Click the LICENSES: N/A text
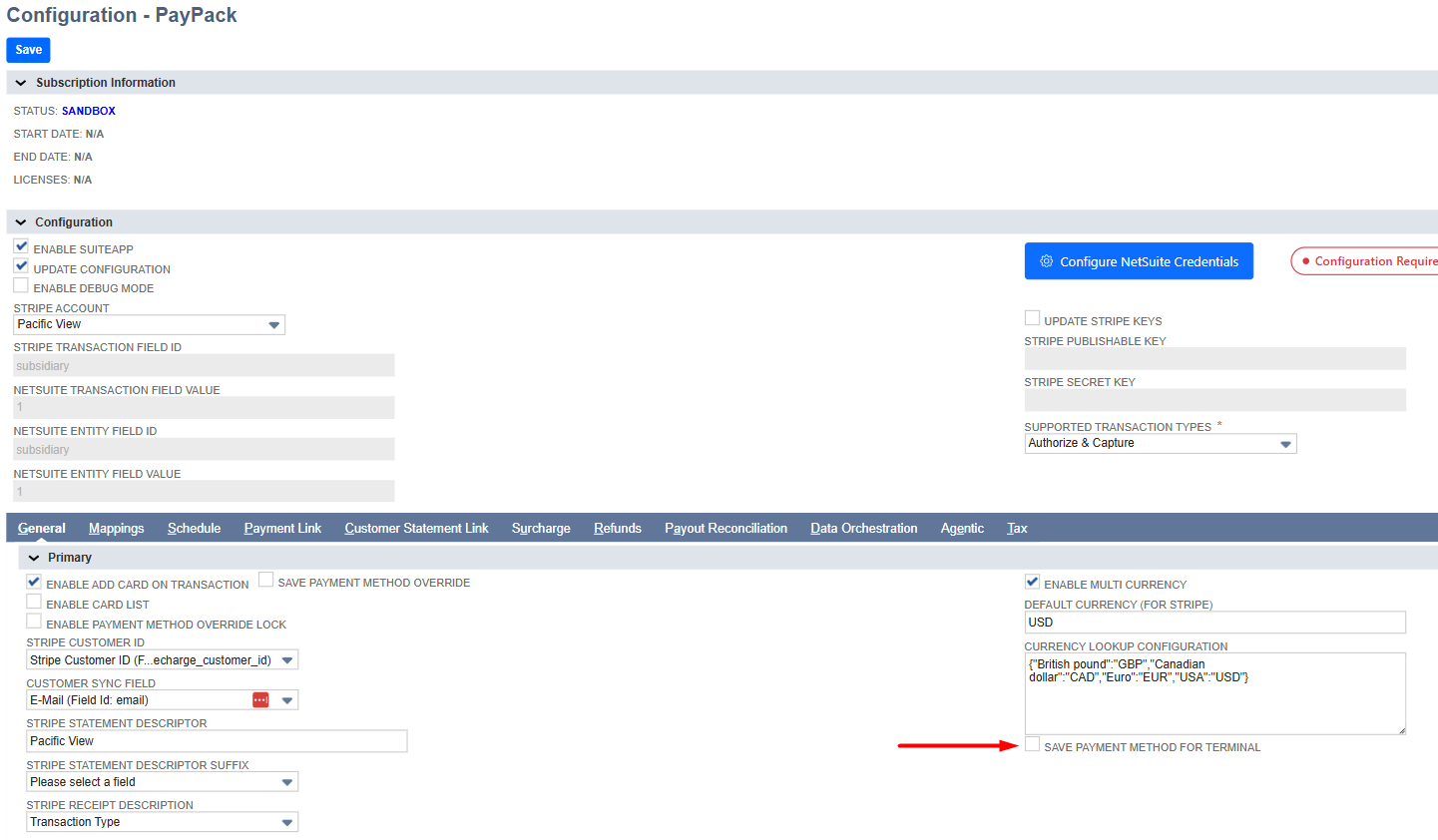 tap(53, 180)
